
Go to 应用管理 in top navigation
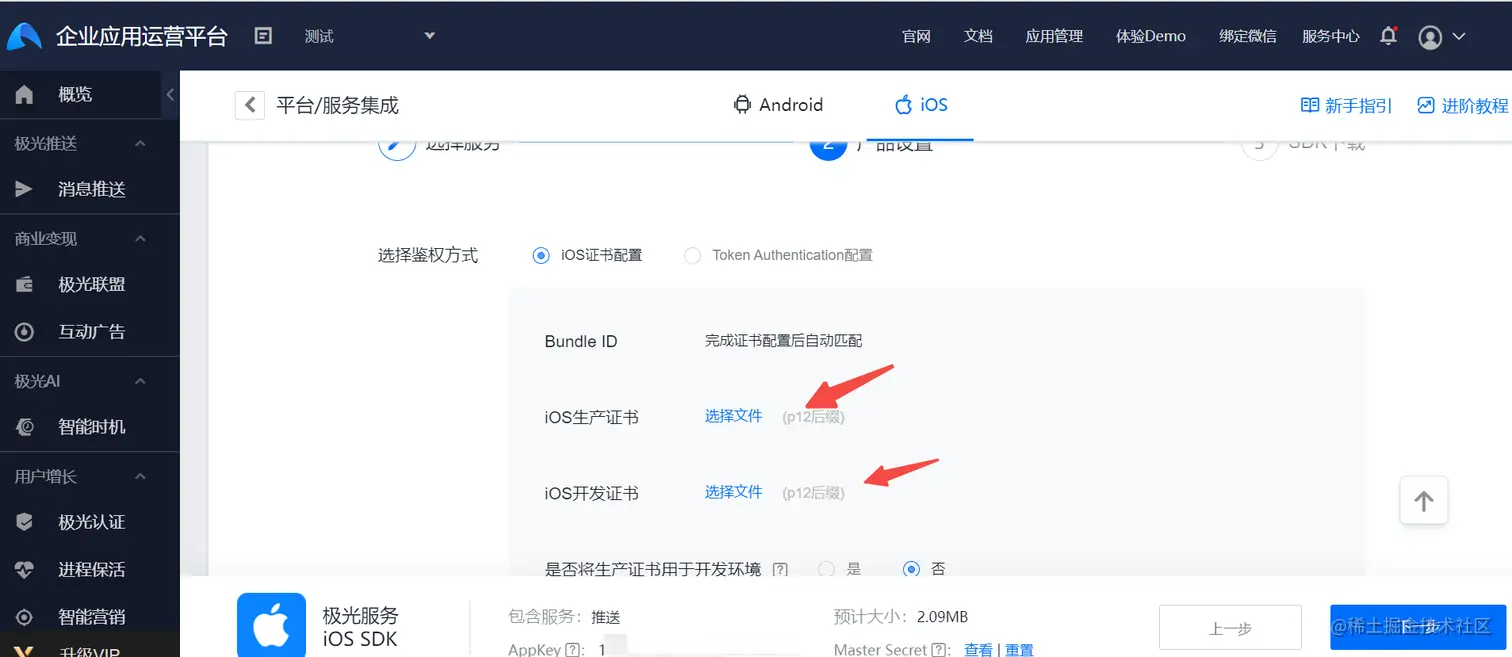(x=1054, y=36)
